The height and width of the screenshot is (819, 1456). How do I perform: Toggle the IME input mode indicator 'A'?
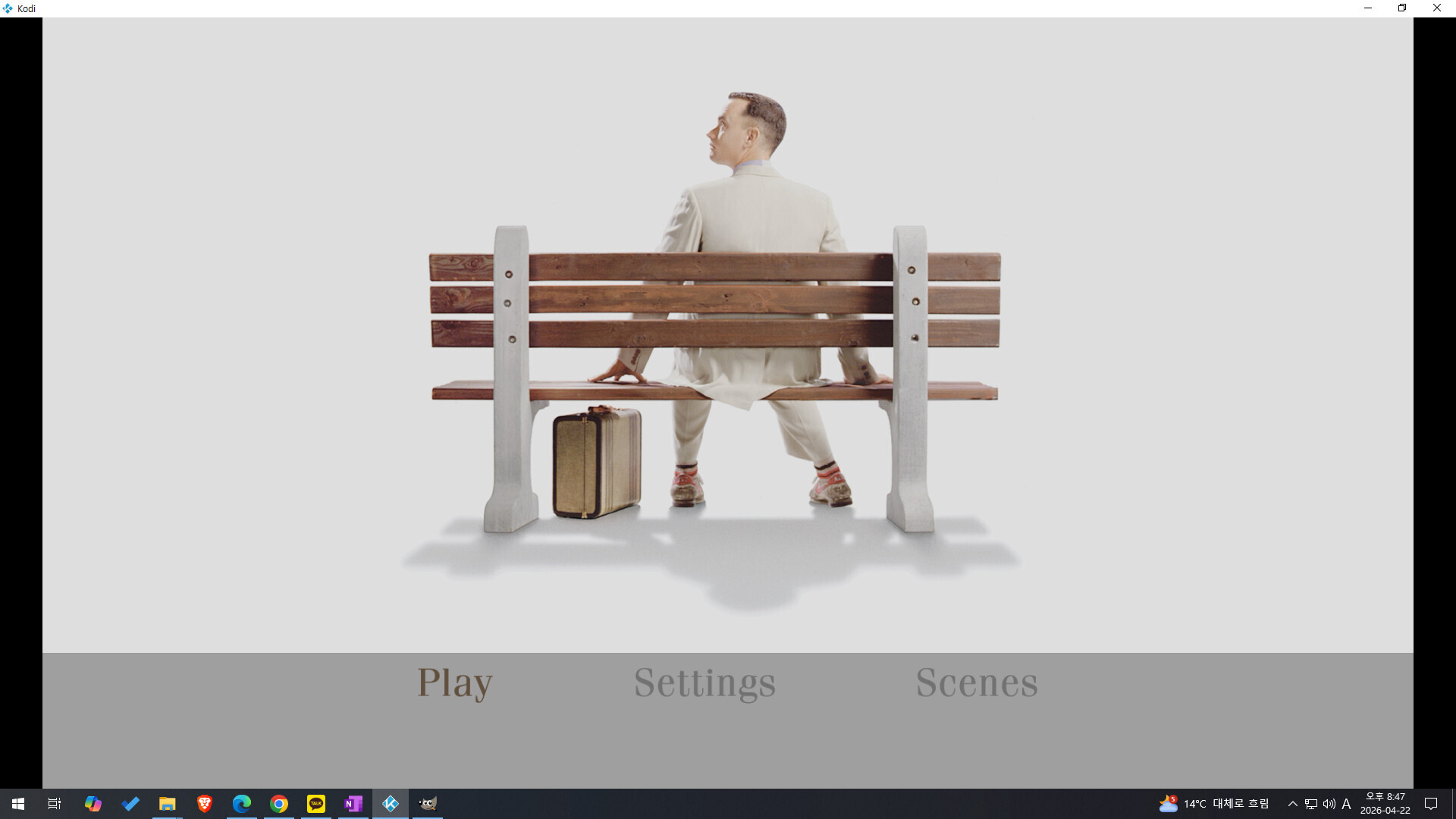(x=1347, y=804)
